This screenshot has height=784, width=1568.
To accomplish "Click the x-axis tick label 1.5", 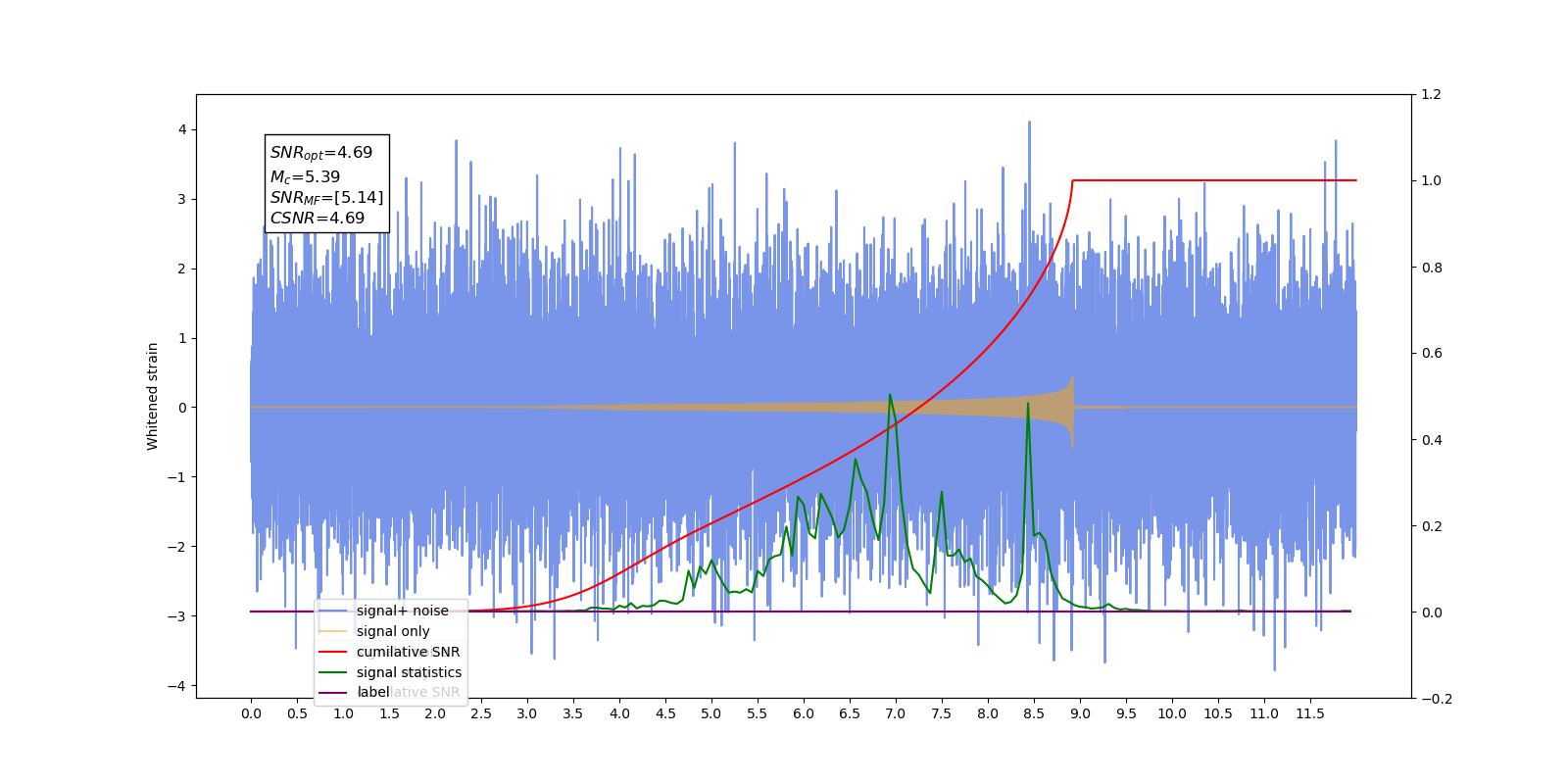I will [389, 714].
